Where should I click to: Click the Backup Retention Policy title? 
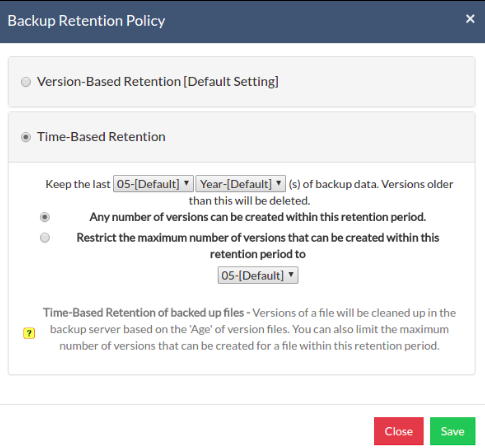tap(86, 21)
